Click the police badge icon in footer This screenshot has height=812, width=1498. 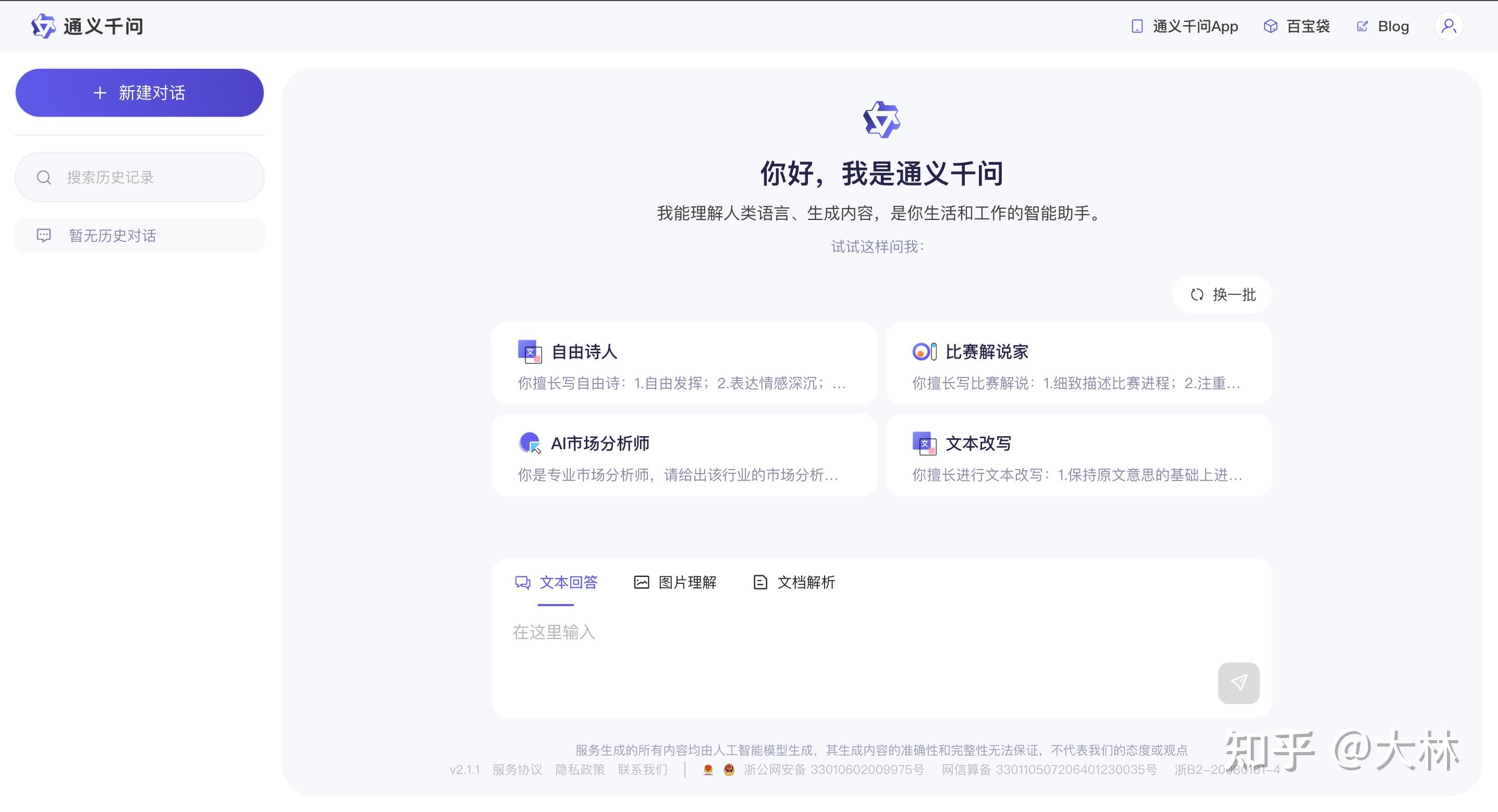708,770
